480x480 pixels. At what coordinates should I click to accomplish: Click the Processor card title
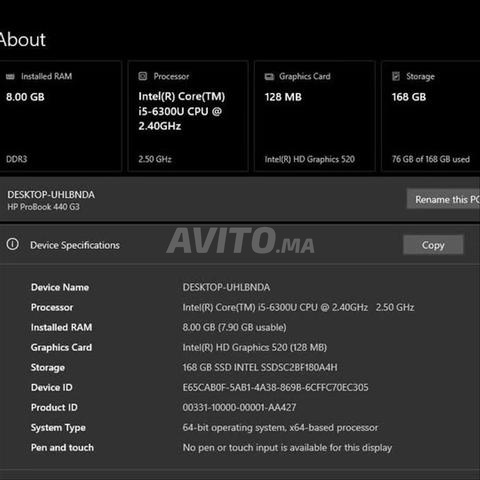[x=171, y=76]
